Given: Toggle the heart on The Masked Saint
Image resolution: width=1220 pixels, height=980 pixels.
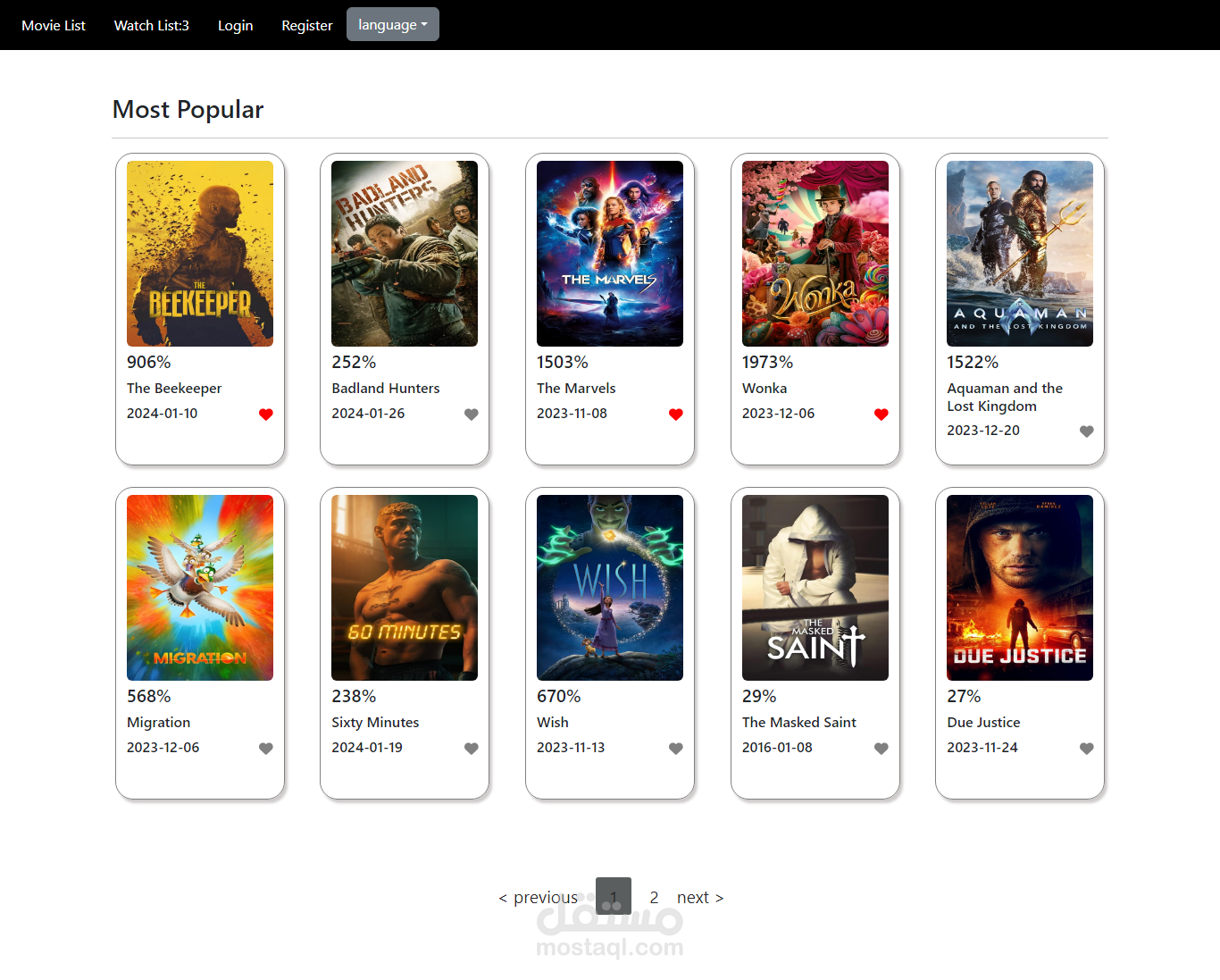Looking at the screenshot, I should [882, 749].
